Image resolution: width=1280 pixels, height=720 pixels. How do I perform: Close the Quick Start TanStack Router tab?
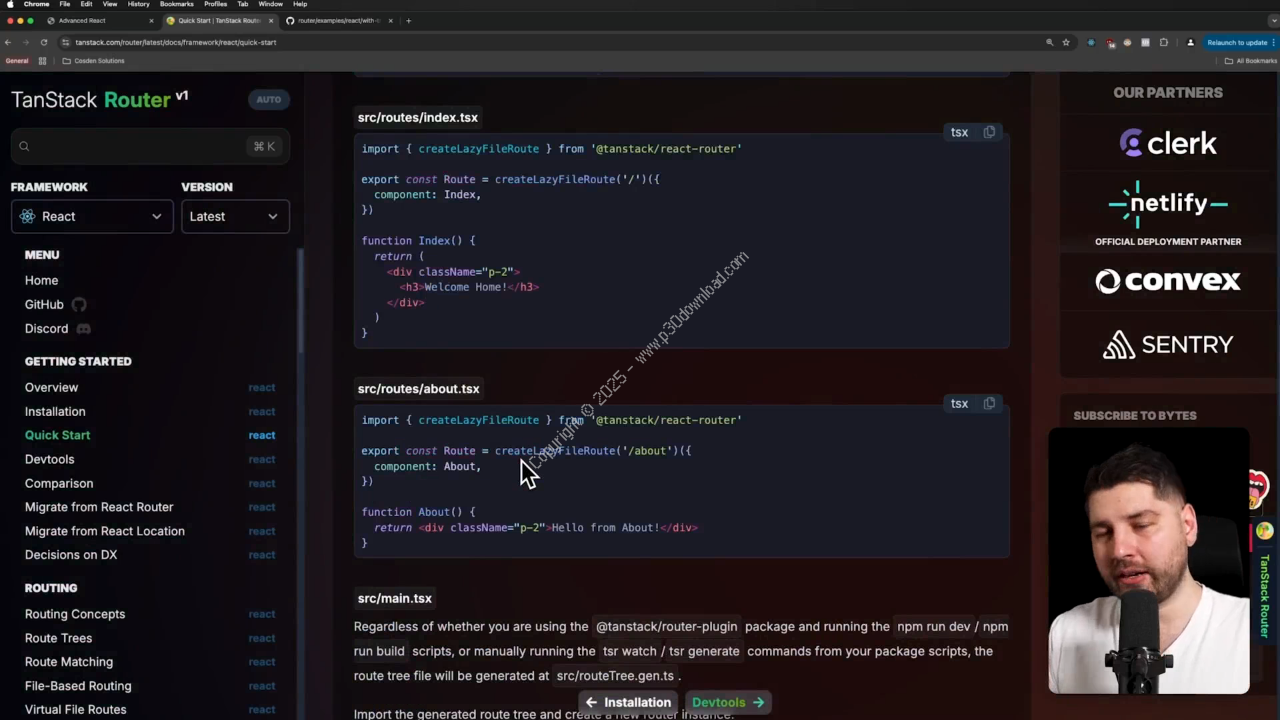(271, 20)
